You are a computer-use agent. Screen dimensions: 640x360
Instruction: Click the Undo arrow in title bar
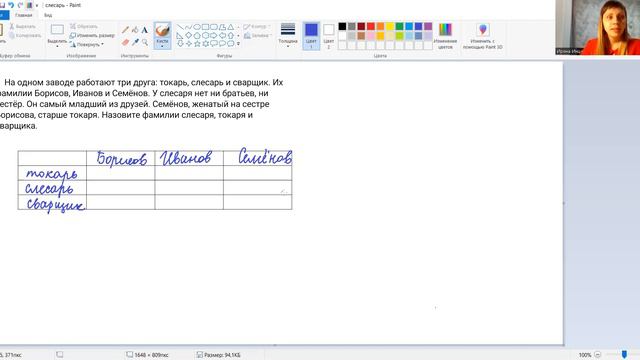[x=11, y=5]
